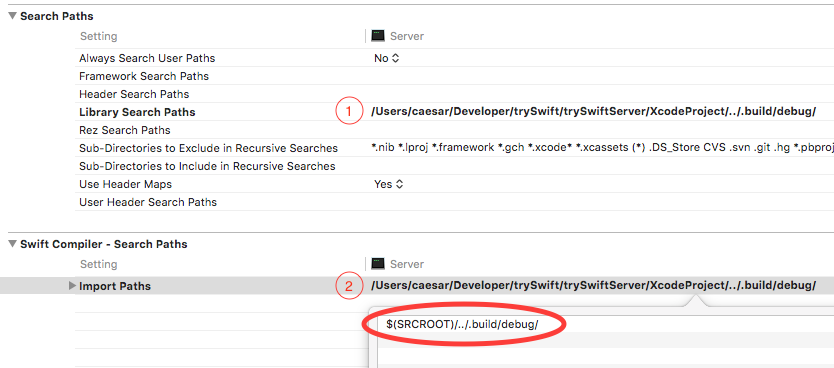Click Server target icon under Swift Compiler
The height and width of the screenshot is (368, 834).
click(378, 264)
